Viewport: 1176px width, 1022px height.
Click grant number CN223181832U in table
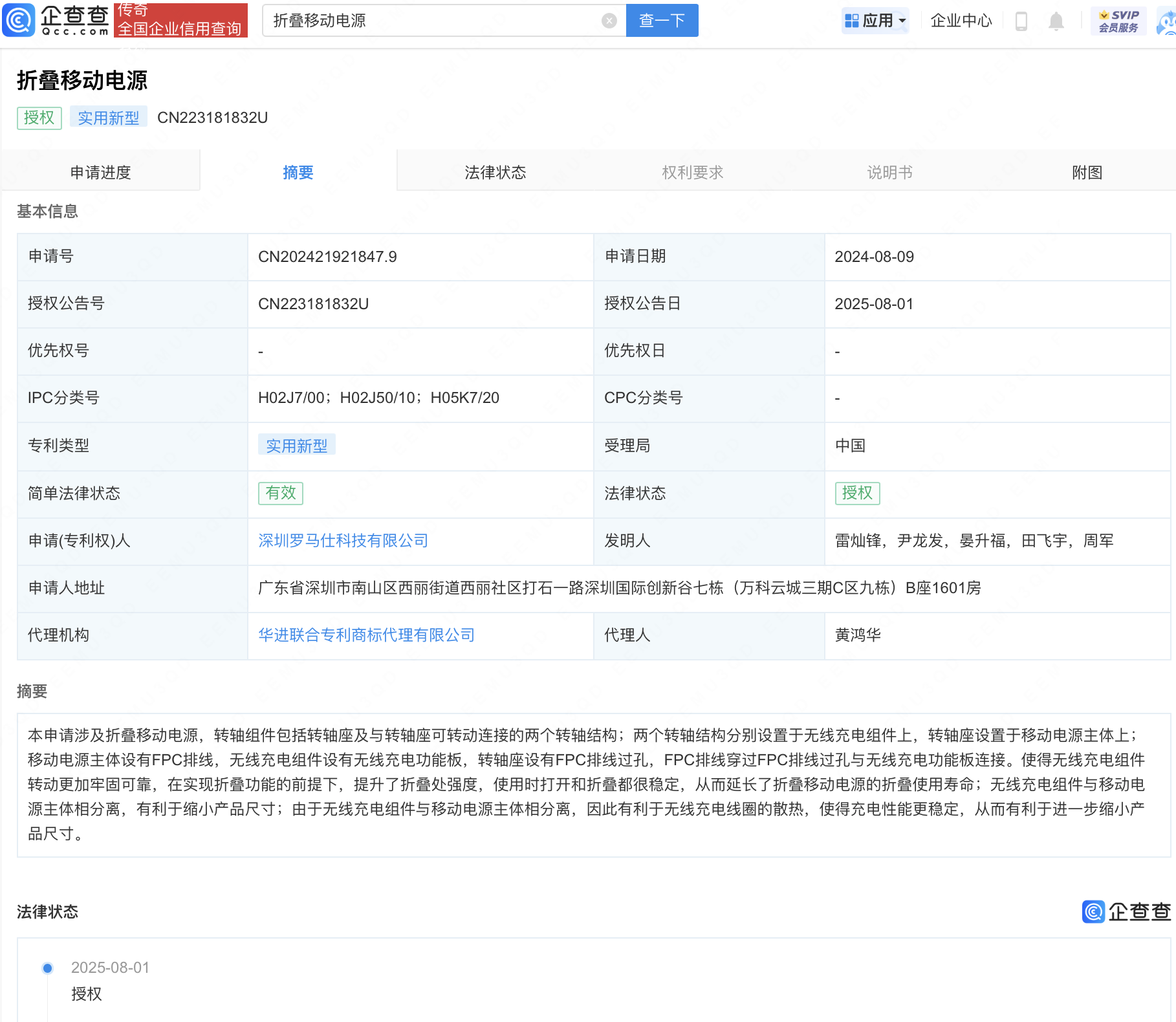pos(313,304)
